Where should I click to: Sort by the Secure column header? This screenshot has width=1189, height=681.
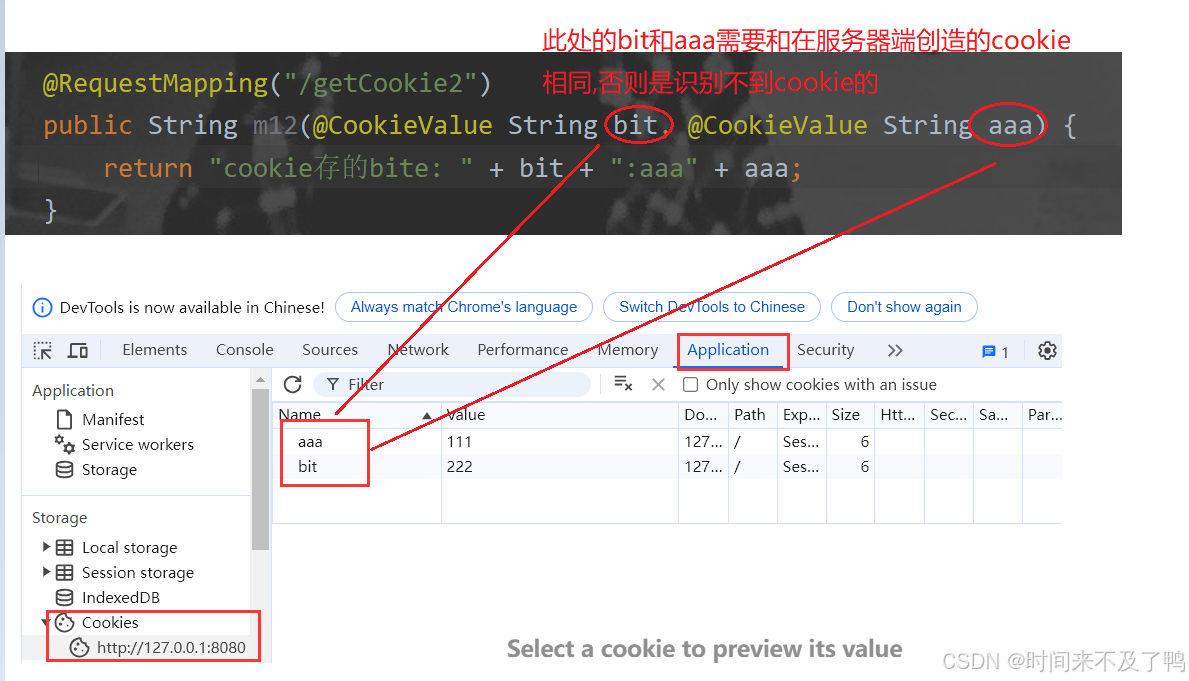coord(949,415)
